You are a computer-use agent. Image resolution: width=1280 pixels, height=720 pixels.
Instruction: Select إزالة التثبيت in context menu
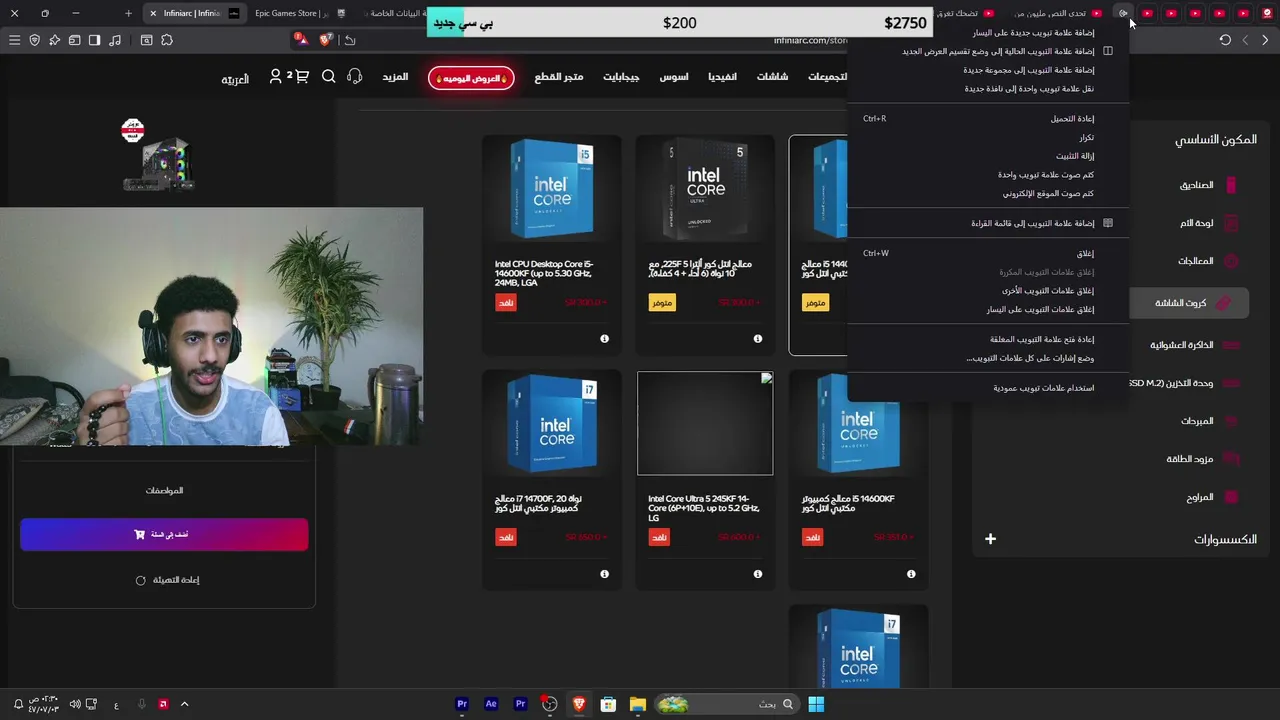988,156
